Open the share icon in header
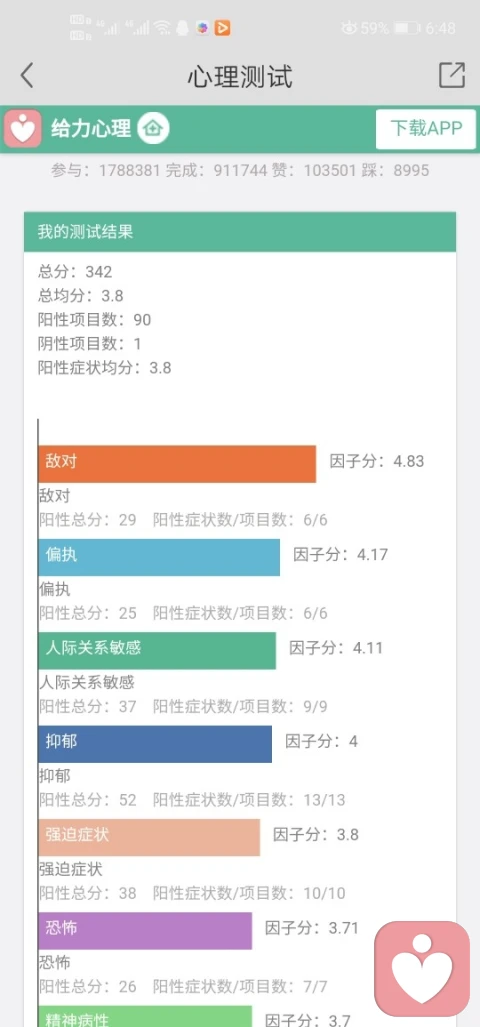 [x=452, y=75]
